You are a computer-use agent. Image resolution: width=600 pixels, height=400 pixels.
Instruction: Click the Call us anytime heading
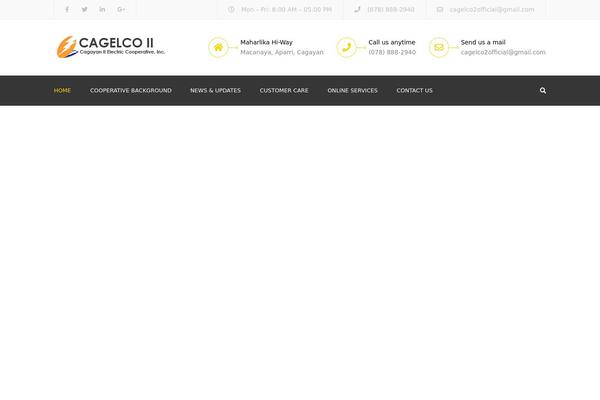coord(392,42)
